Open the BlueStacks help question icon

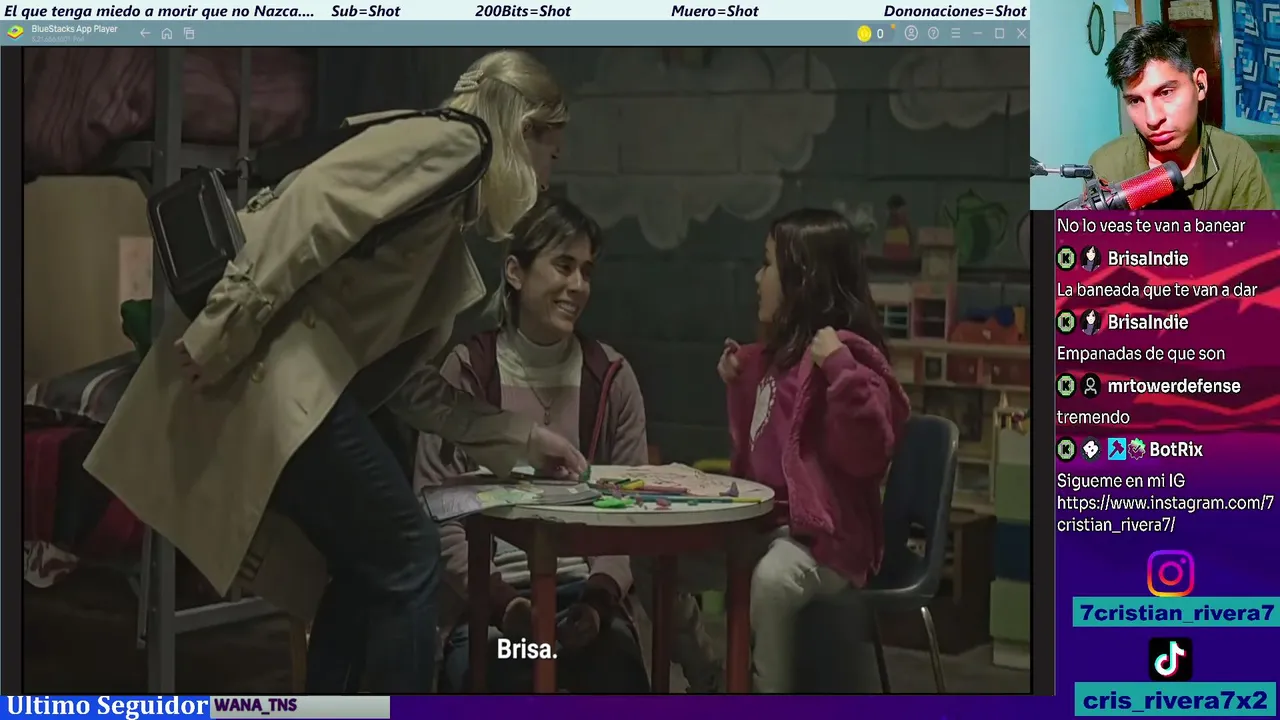[x=933, y=33]
